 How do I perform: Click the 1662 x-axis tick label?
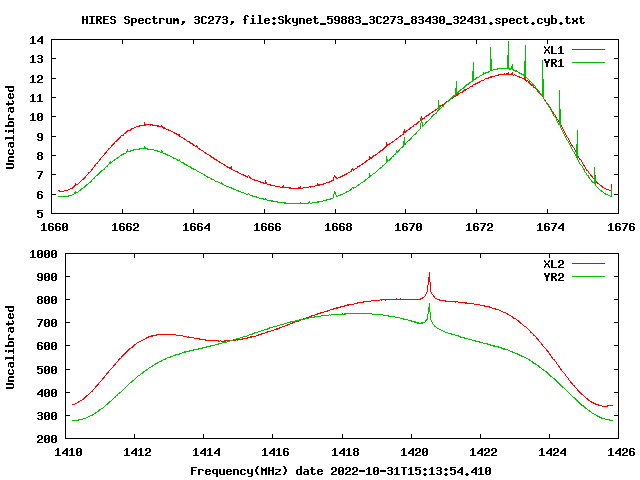pyautogui.click(x=125, y=227)
